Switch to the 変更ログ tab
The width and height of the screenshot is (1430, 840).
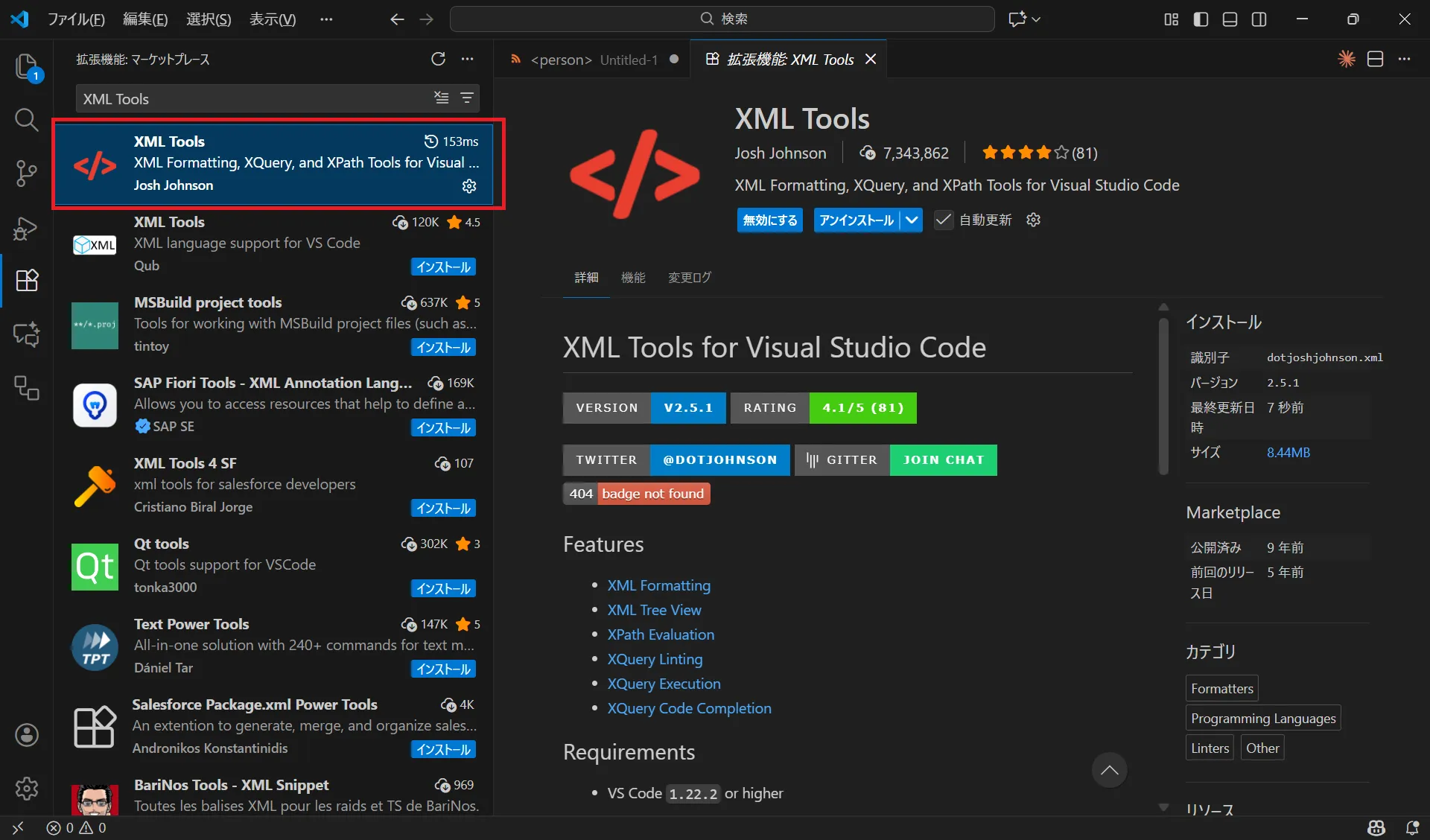[x=689, y=278]
